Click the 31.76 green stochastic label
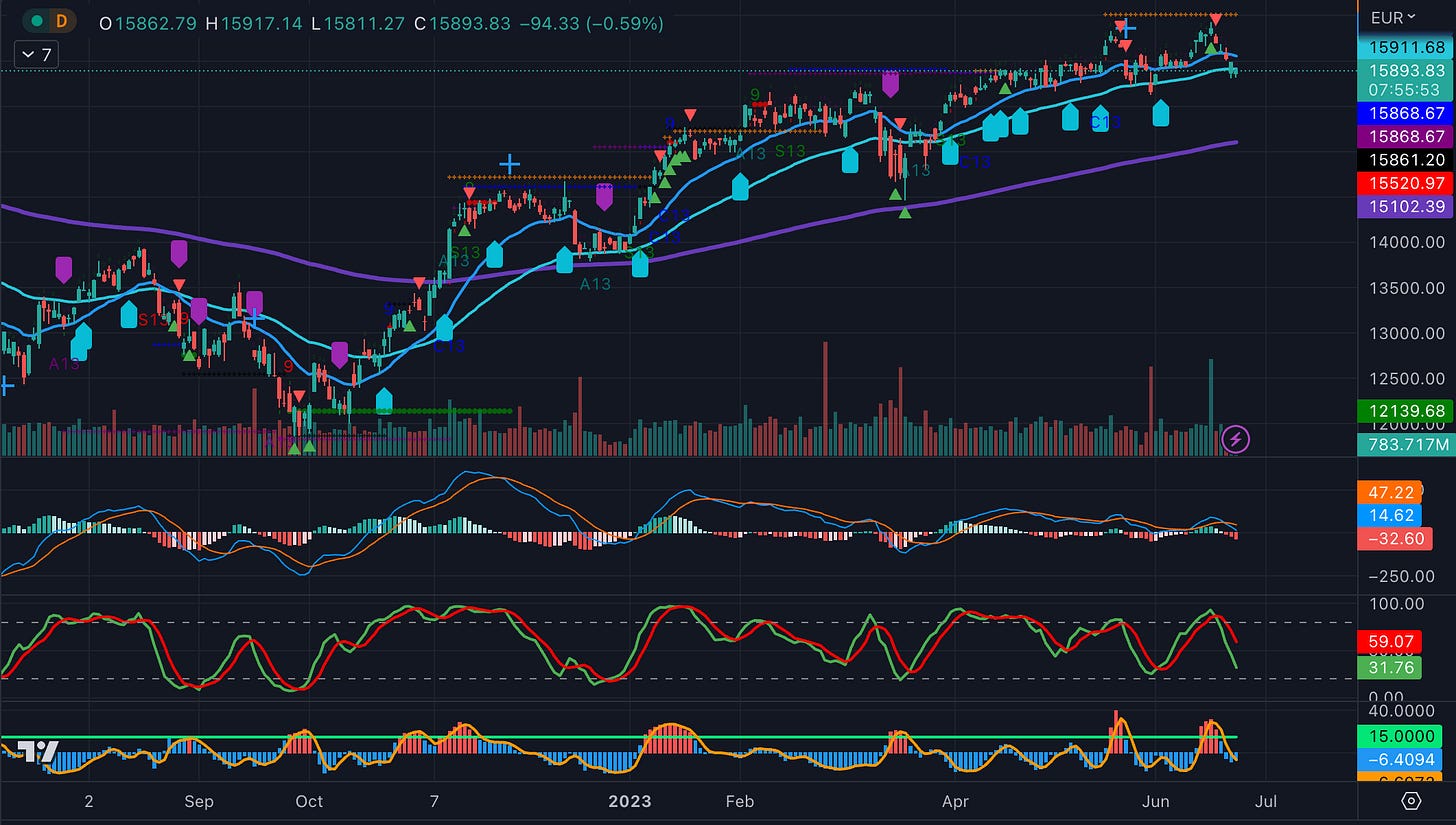This screenshot has width=1456, height=825. click(1390, 667)
